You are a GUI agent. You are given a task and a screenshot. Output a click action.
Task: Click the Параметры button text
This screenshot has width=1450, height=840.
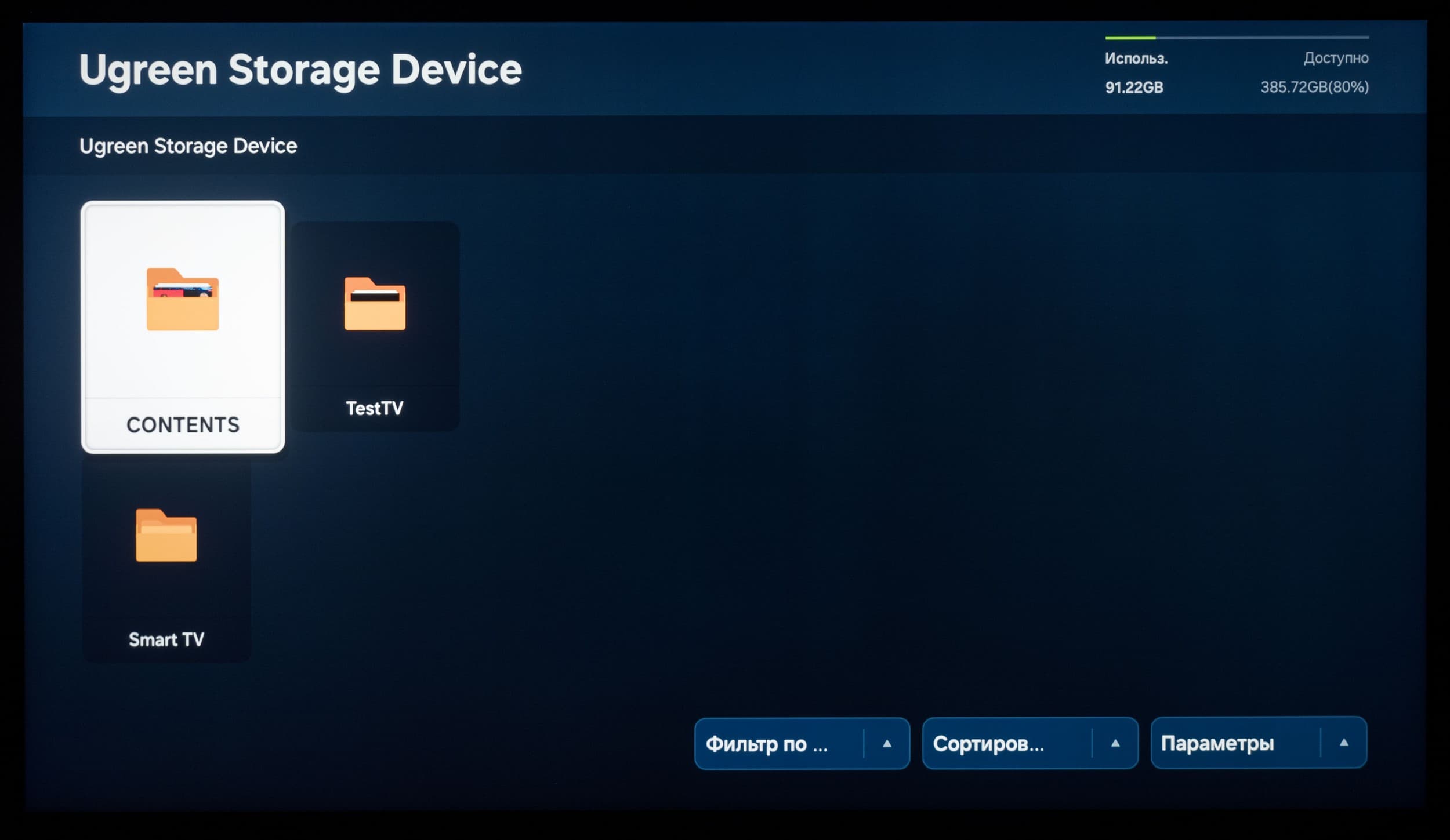pos(1217,743)
